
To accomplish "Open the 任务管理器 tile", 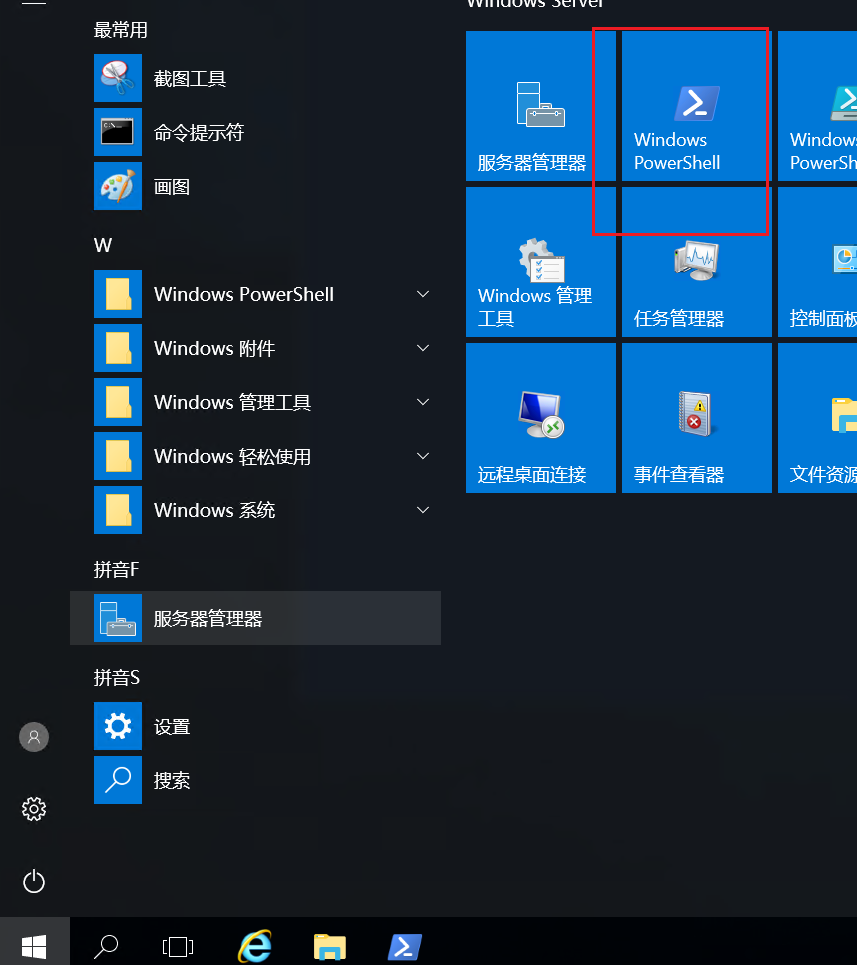I will (x=696, y=262).
